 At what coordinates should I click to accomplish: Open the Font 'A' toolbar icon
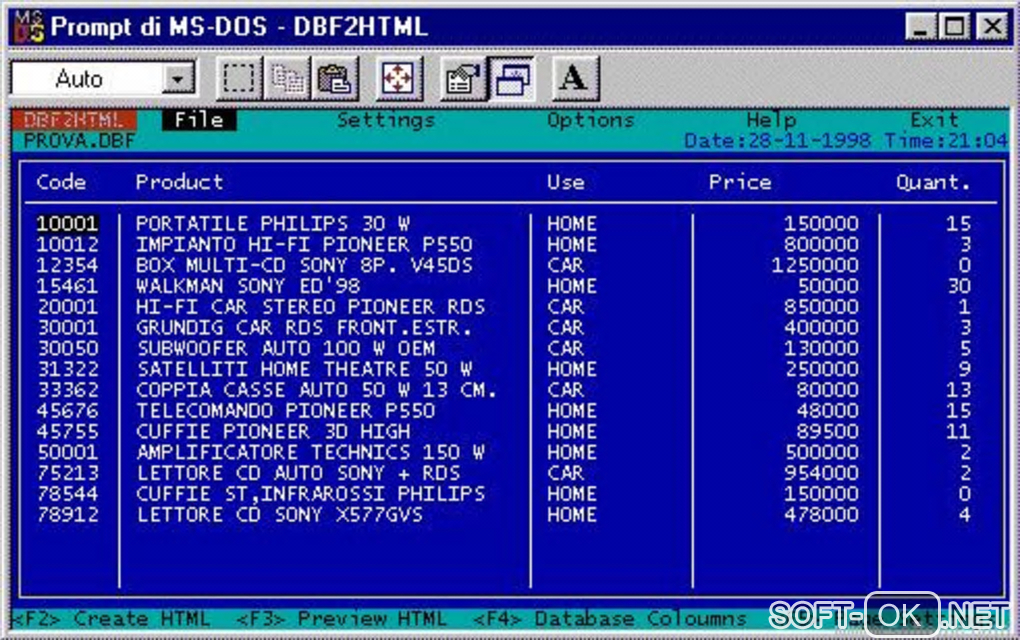click(574, 79)
